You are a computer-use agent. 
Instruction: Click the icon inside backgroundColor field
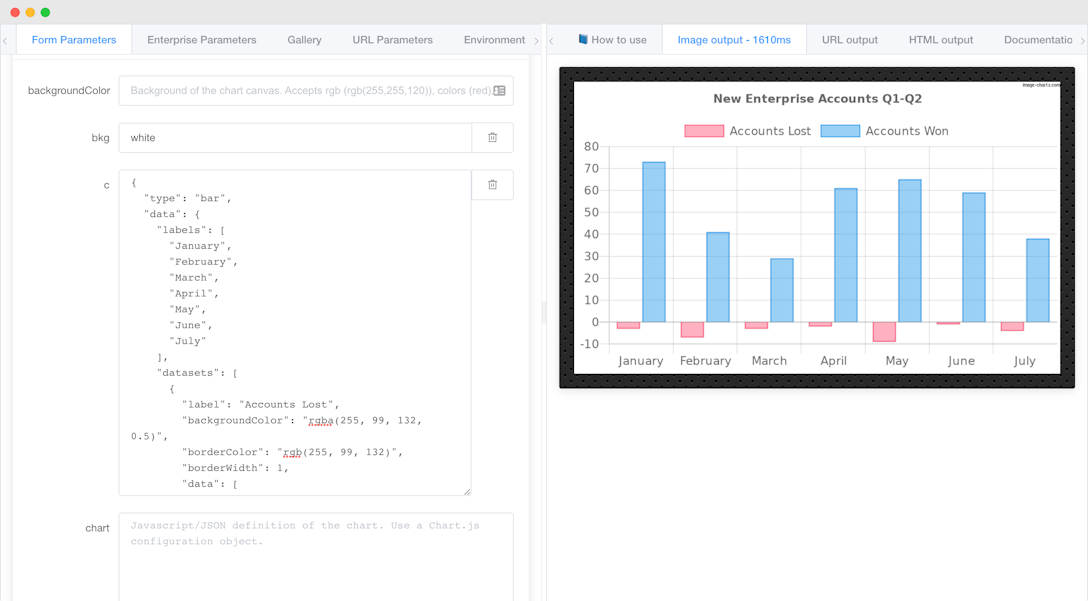click(499, 91)
